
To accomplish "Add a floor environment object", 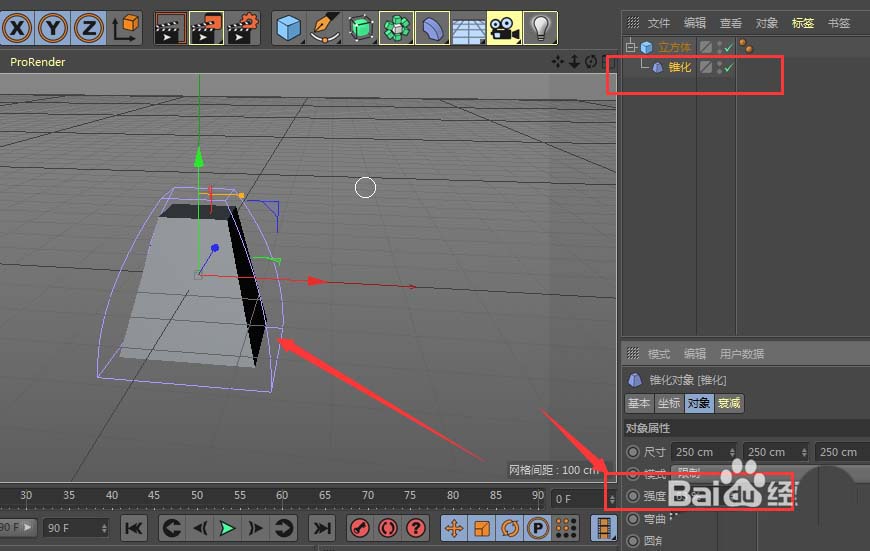I will [468, 28].
